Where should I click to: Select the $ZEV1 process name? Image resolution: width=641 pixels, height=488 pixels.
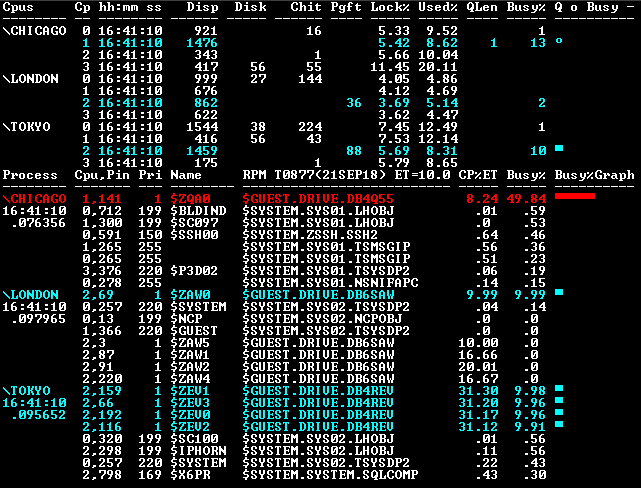point(191,391)
